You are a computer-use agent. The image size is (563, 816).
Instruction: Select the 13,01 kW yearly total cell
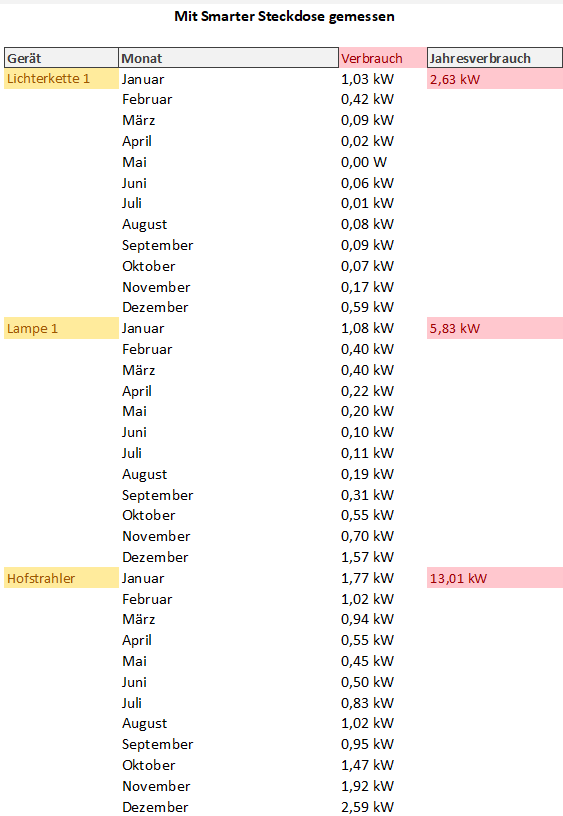pyautogui.click(x=495, y=578)
